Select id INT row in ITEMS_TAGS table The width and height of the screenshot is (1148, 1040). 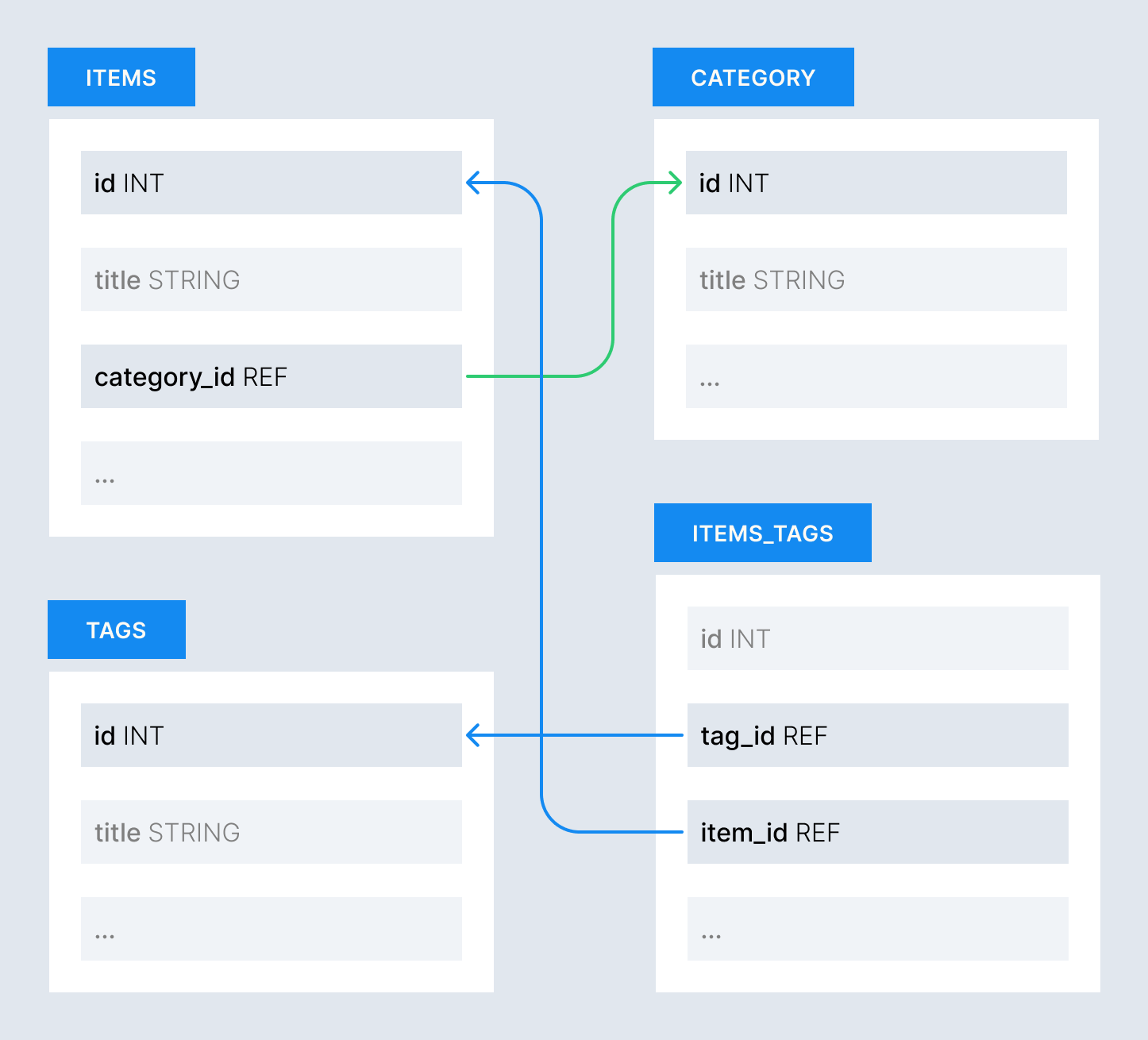(877, 638)
